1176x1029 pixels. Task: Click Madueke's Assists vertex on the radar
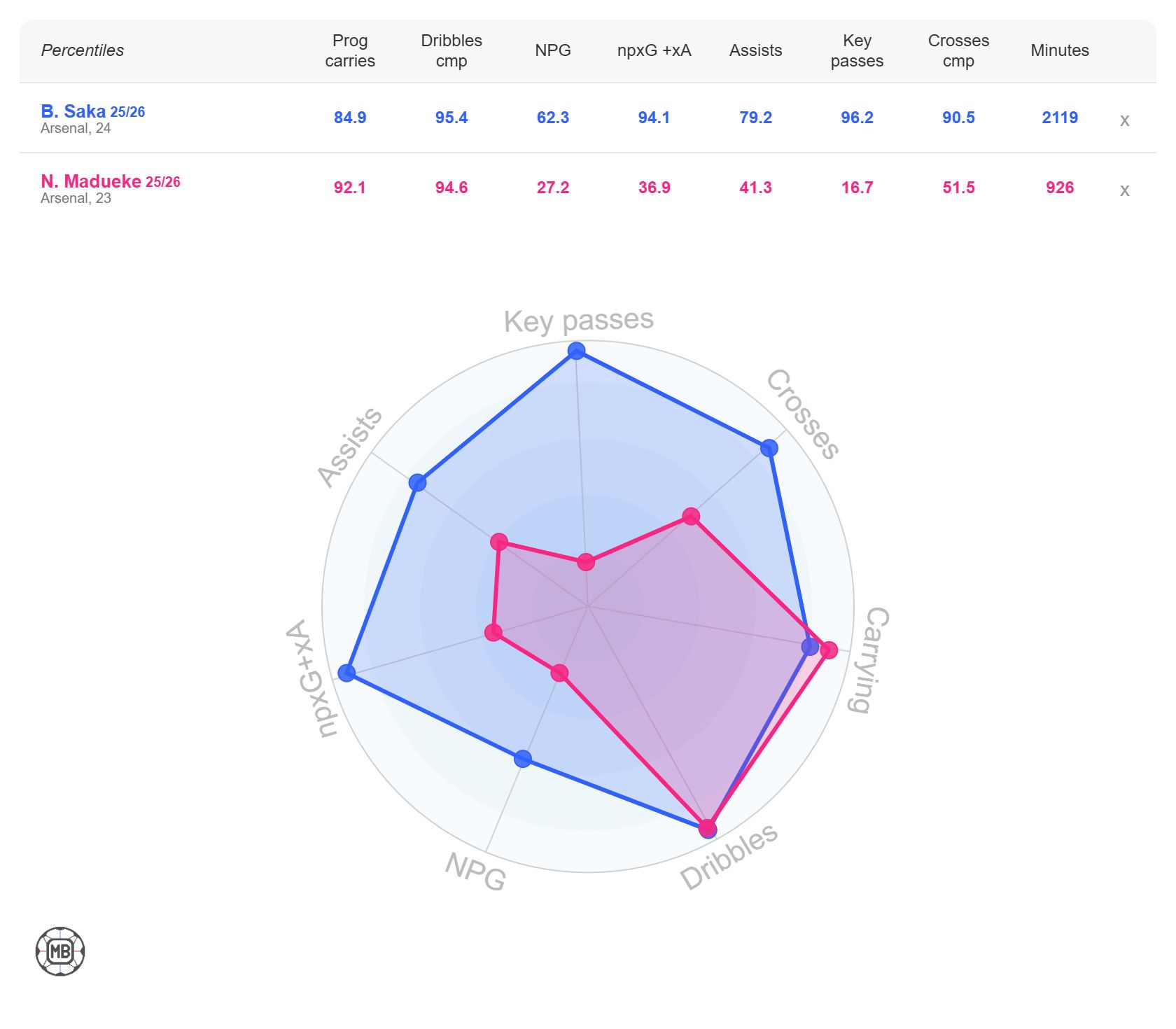tap(500, 541)
